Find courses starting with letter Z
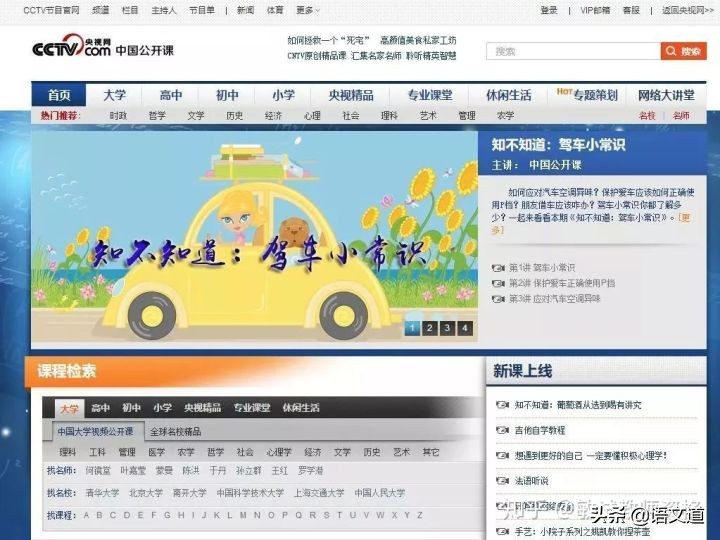This screenshot has width=720, height=540. pyautogui.click(x=419, y=515)
